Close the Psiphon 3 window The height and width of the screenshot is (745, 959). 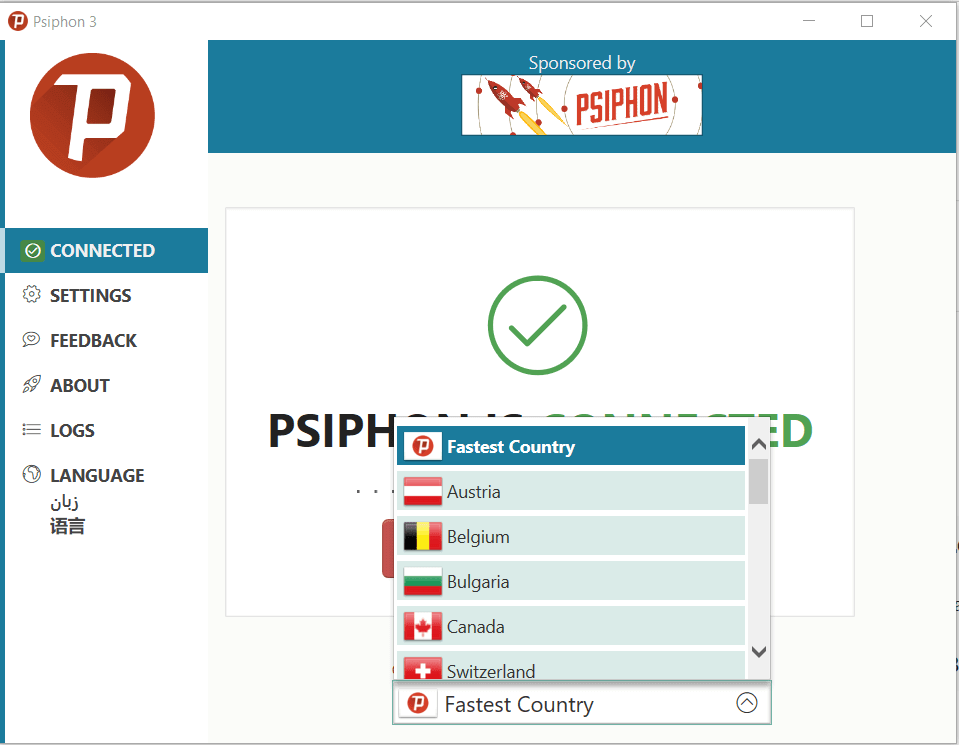point(925,21)
